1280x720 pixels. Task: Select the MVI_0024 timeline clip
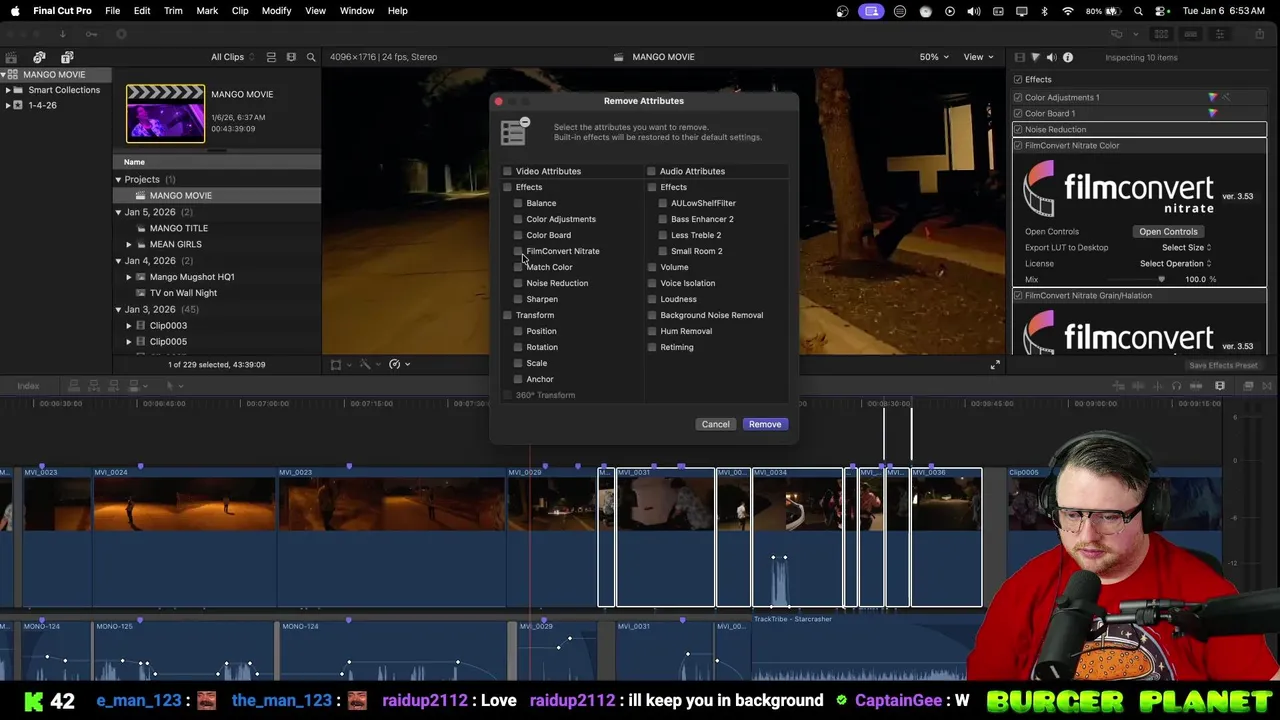tap(184, 537)
